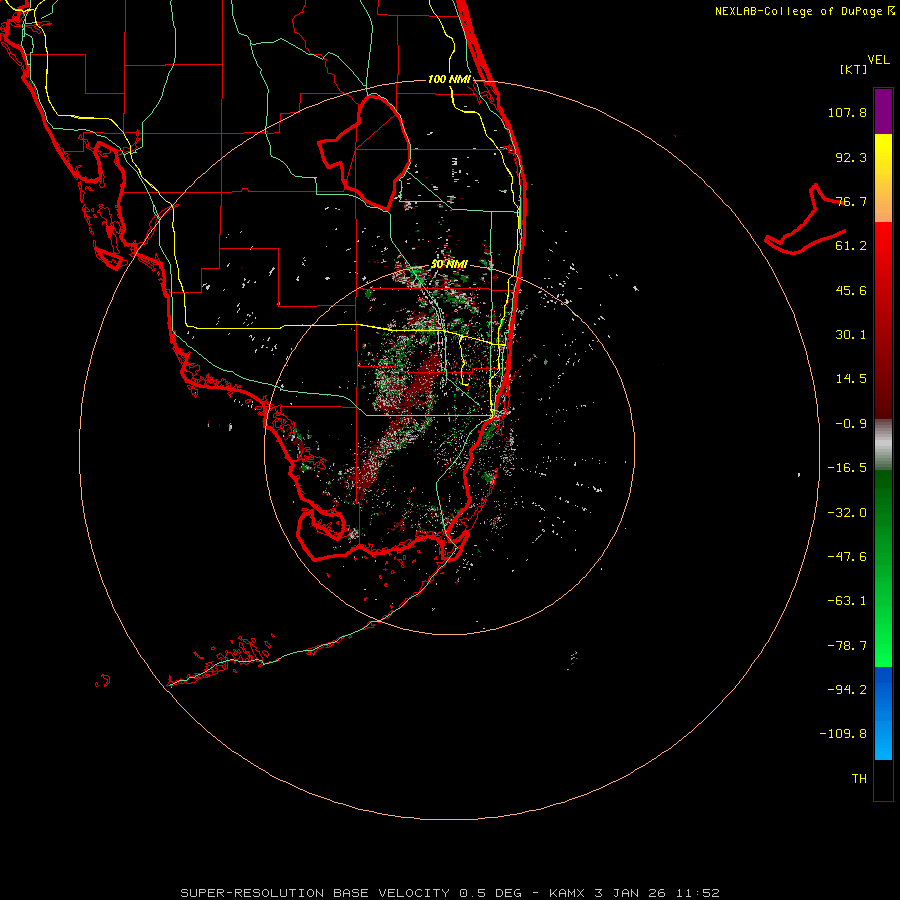
Task: Click the 100 NMI range ring label
Action: point(449,79)
